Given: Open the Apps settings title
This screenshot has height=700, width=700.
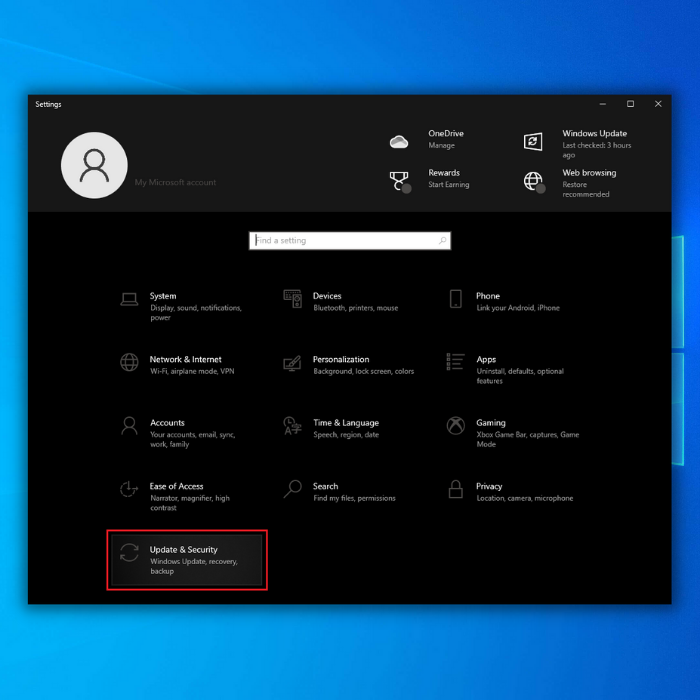Looking at the screenshot, I should coord(486,359).
